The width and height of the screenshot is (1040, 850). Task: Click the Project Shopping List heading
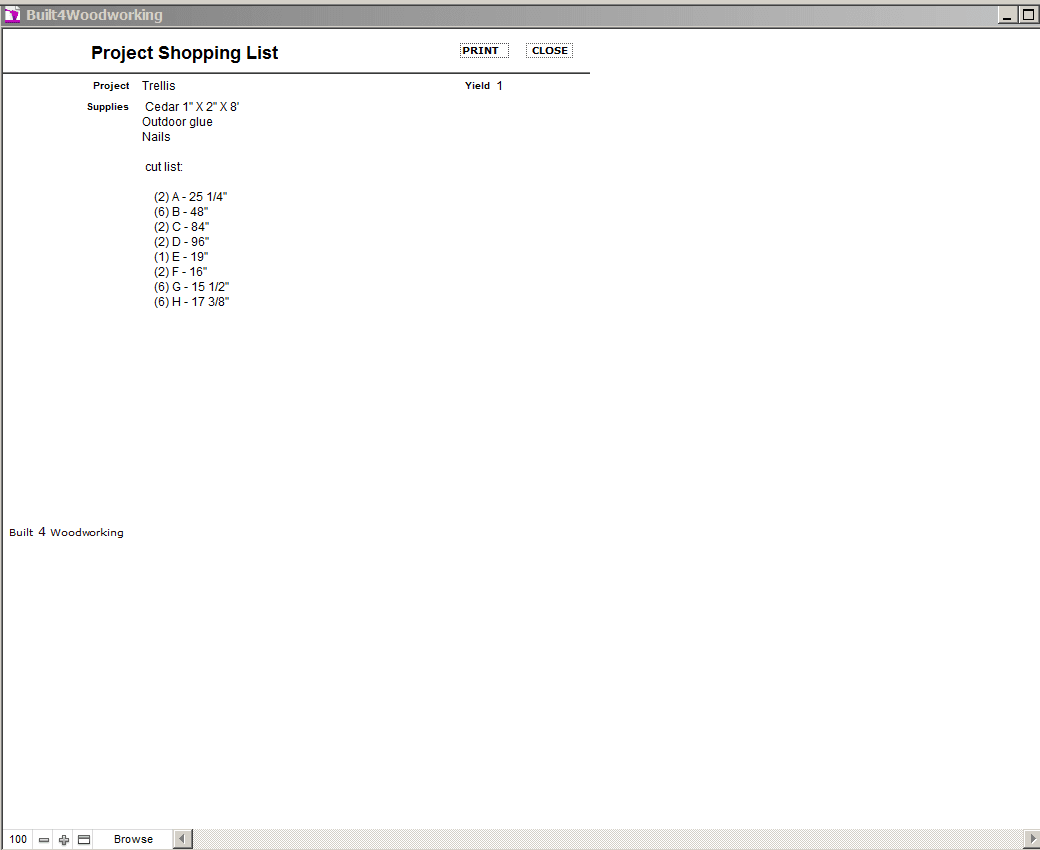184,53
